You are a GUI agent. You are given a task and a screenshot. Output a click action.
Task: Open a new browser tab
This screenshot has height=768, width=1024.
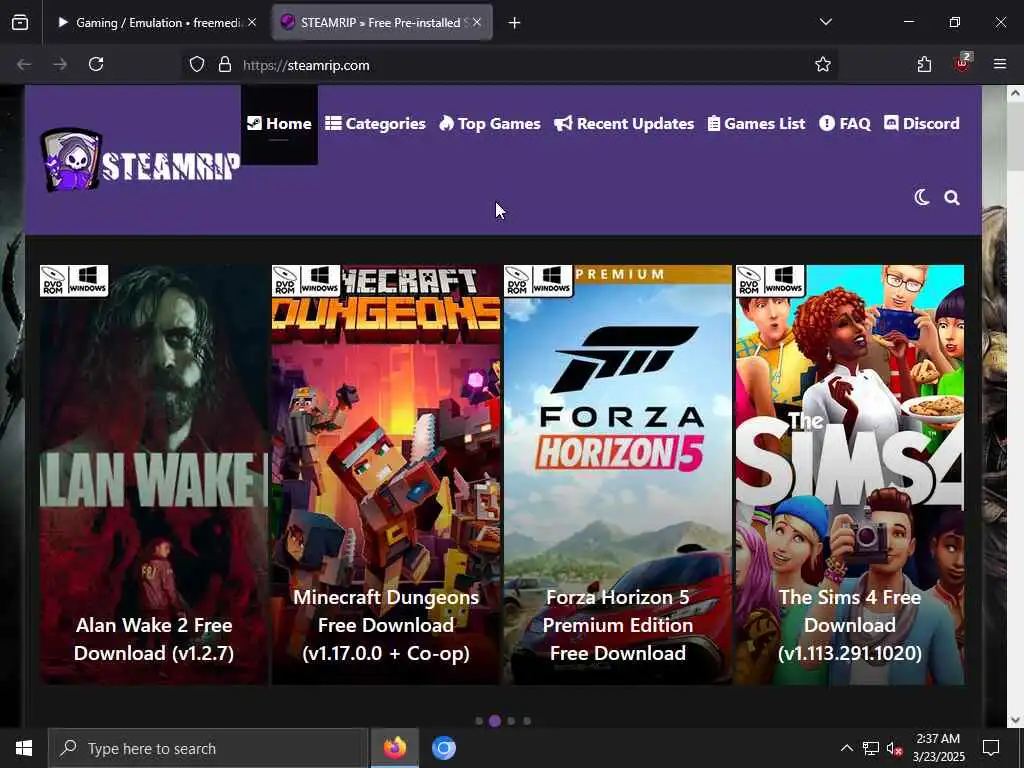515,23
